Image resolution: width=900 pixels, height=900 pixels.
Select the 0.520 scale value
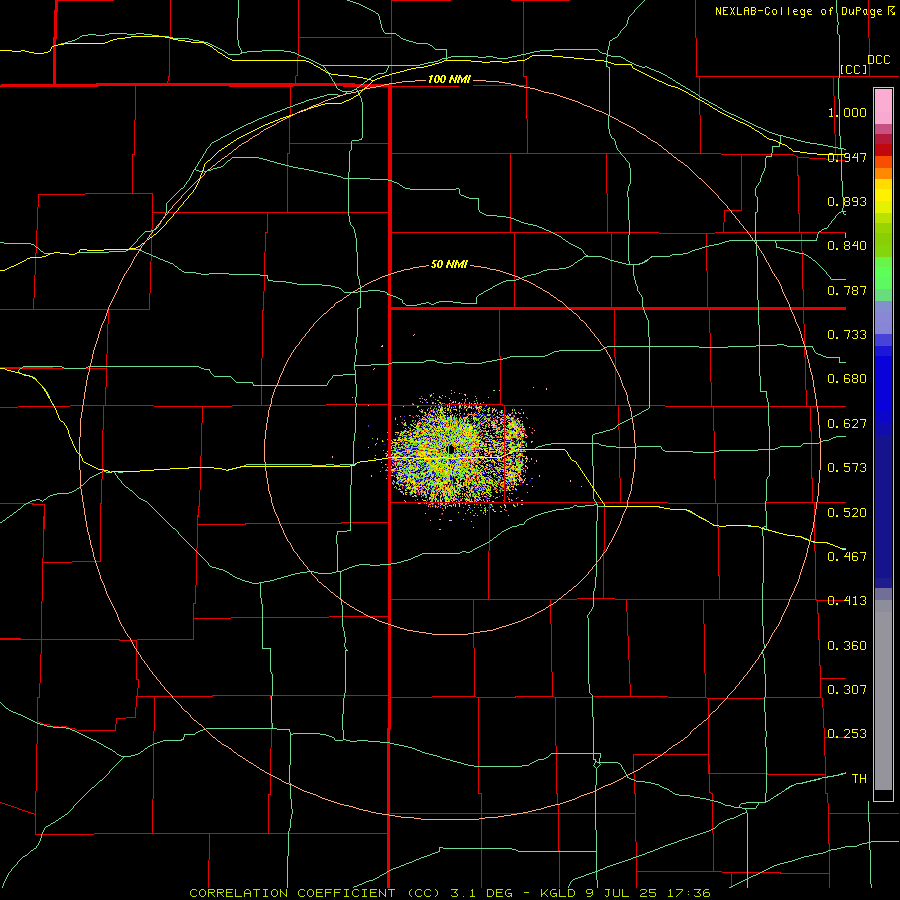[x=847, y=513]
